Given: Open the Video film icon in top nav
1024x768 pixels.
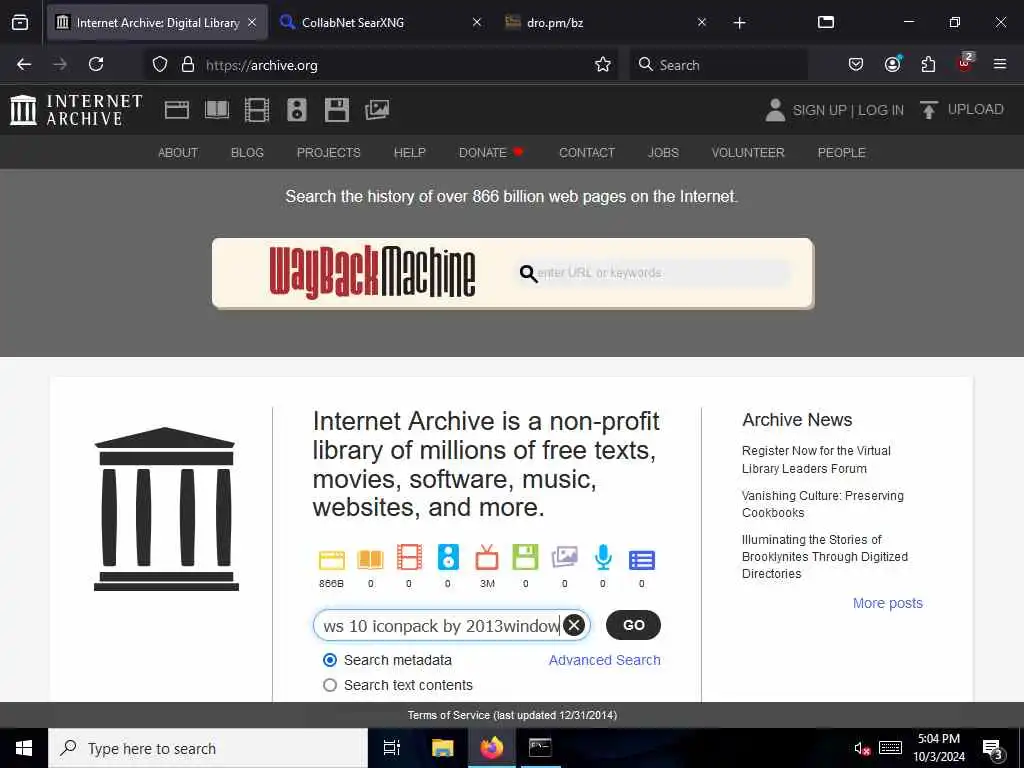Looking at the screenshot, I should (257, 110).
